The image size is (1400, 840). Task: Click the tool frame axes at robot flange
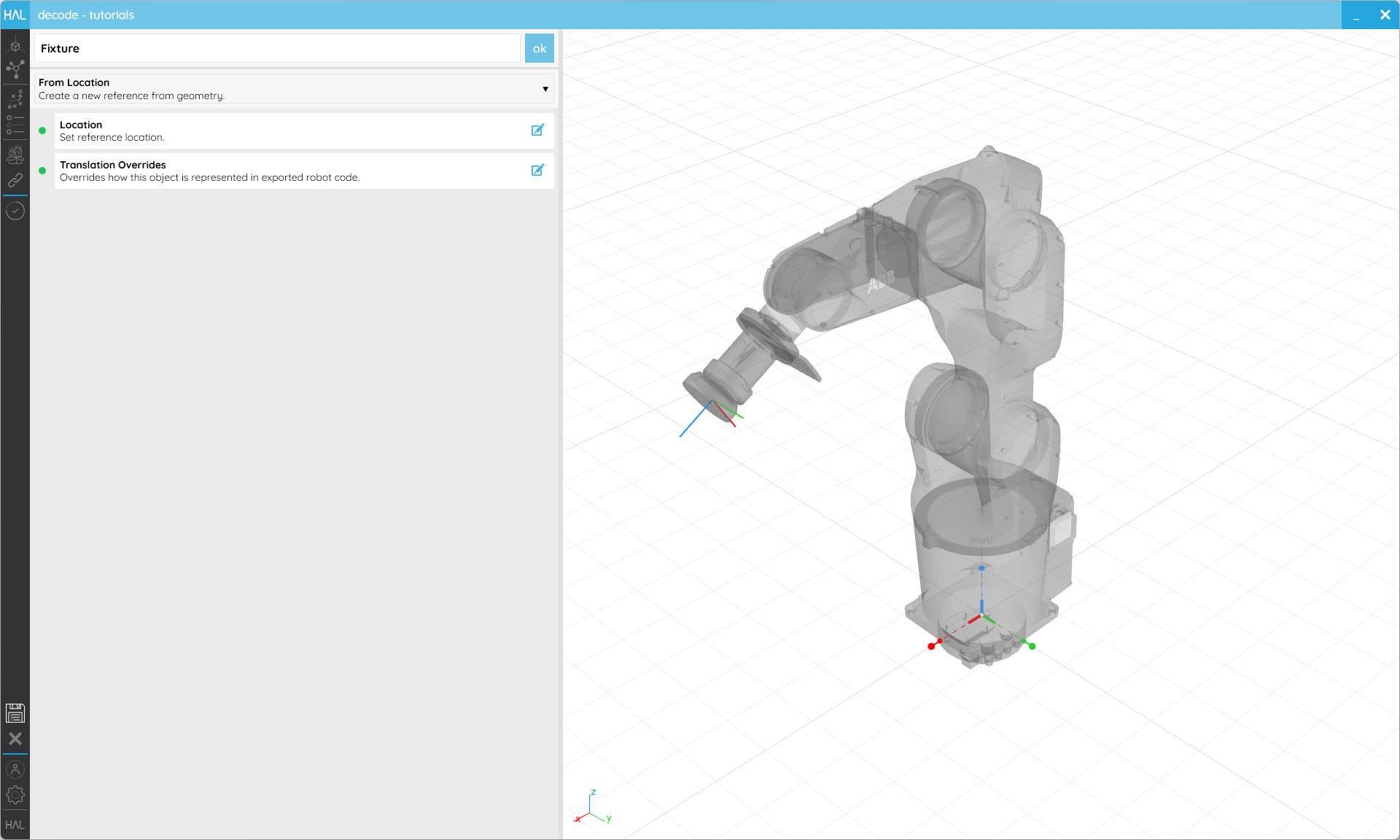coord(711,418)
